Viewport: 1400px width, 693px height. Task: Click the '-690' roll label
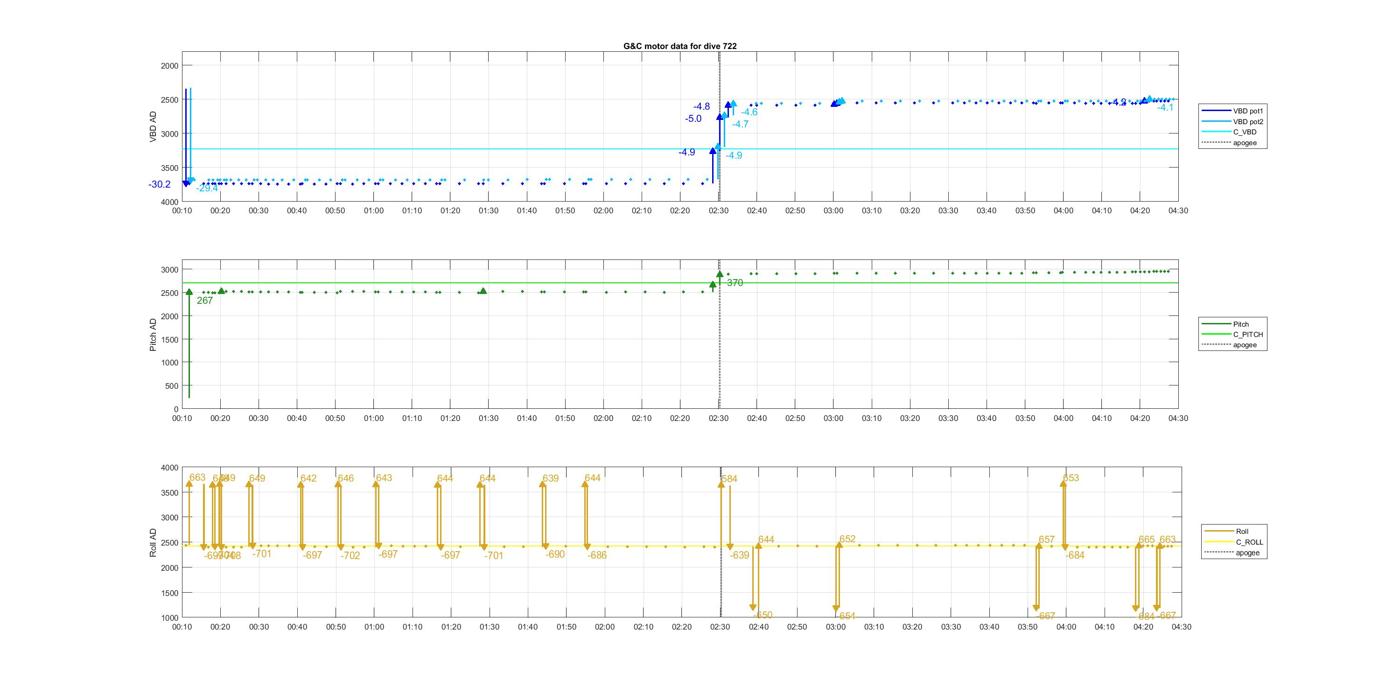coord(555,554)
